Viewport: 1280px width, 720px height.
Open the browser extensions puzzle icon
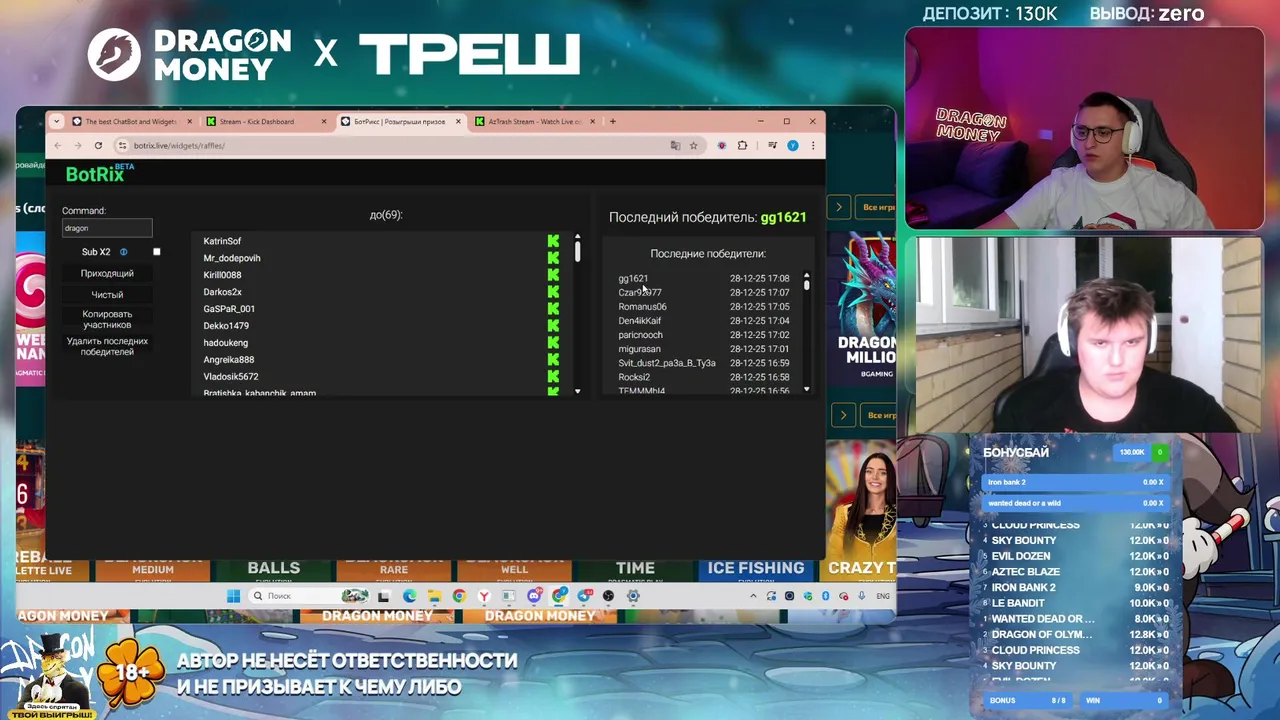pyautogui.click(x=742, y=145)
